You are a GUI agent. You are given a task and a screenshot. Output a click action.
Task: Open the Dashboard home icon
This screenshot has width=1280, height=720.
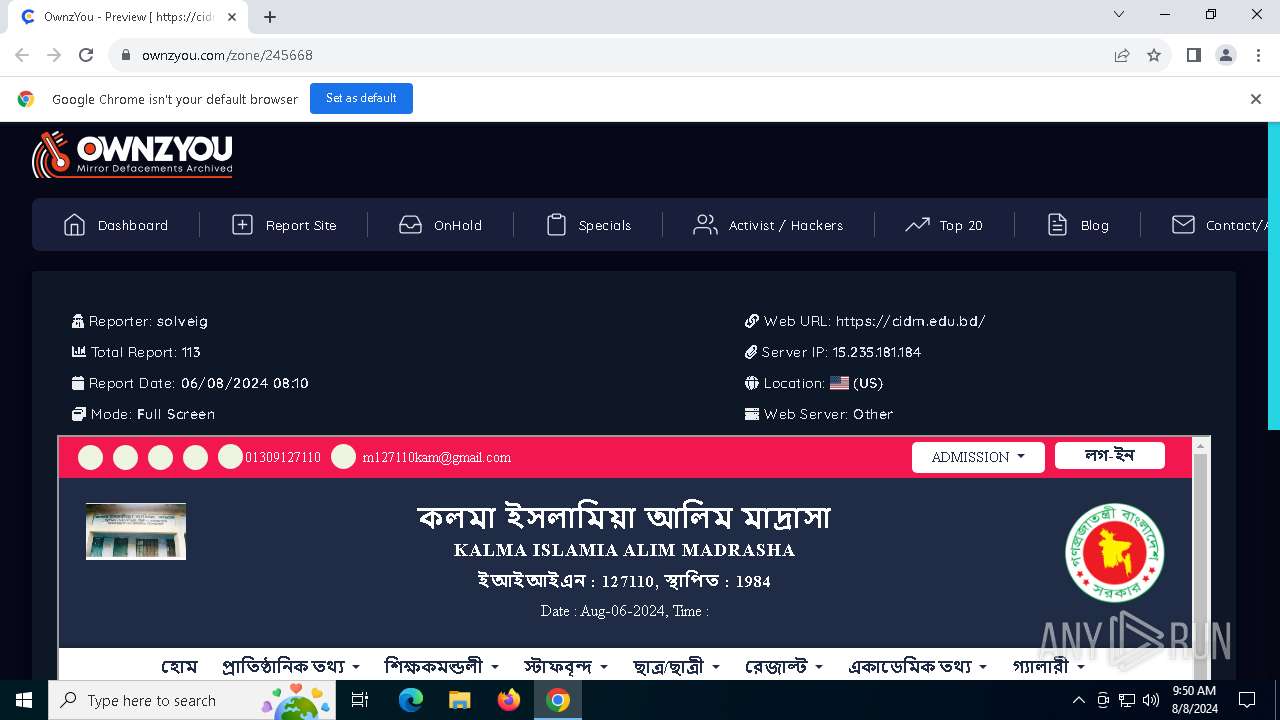pyautogui.click(x=74, y=225)
